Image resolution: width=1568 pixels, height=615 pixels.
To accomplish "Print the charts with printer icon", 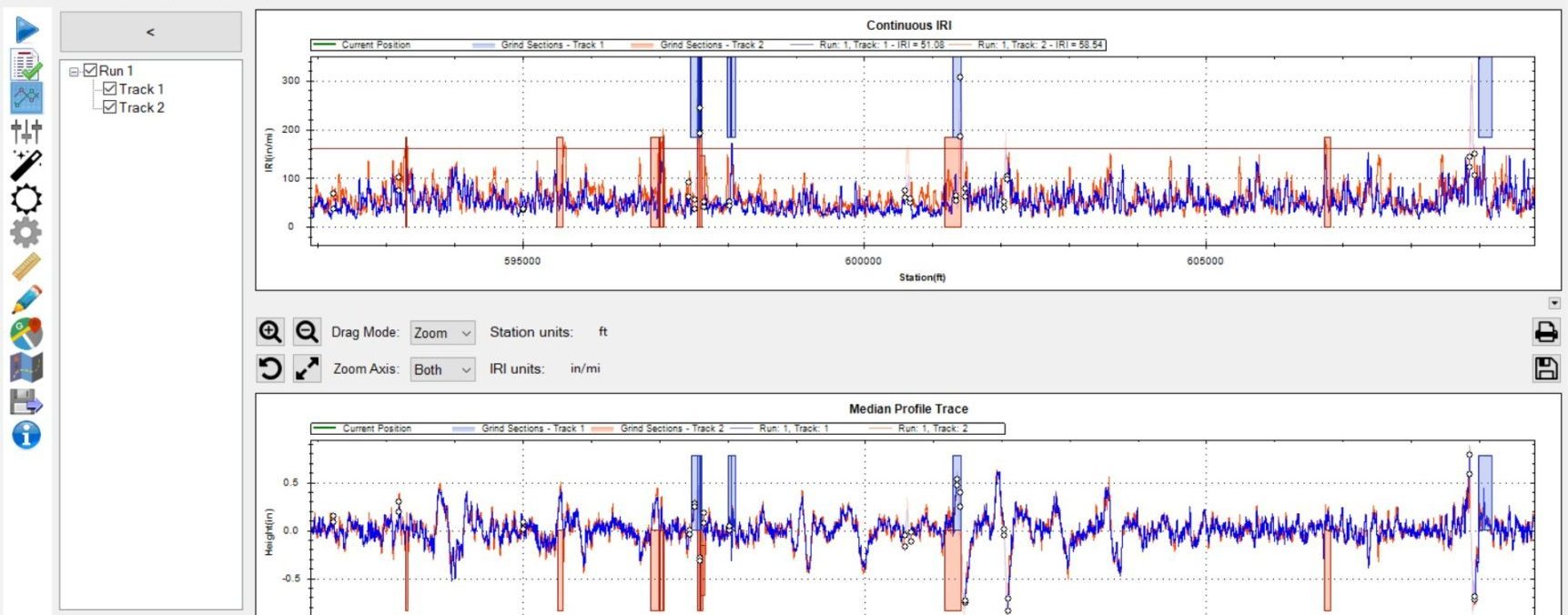I will pyautogui.click(x=1545, y=332).
